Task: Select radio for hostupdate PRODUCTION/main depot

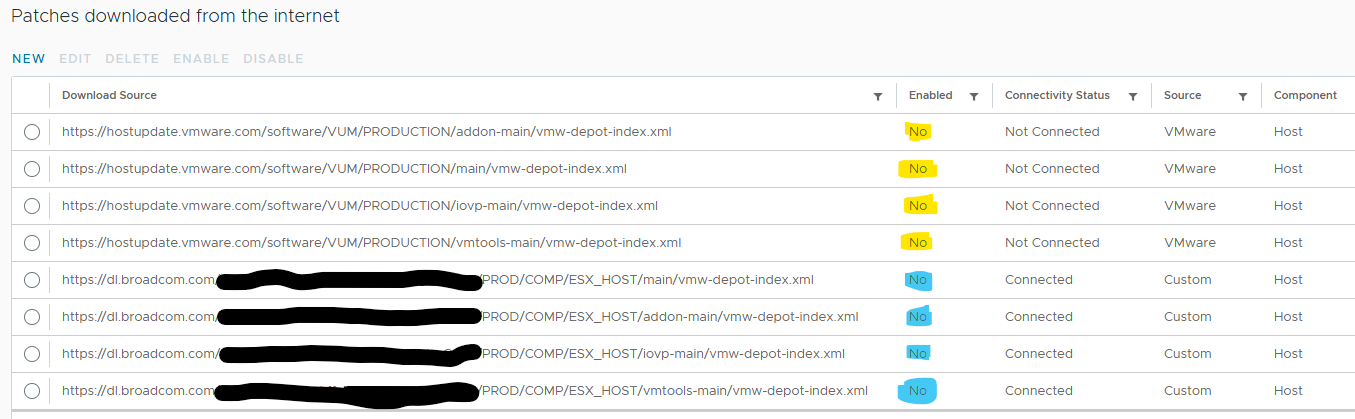Action: pos(32,169)
